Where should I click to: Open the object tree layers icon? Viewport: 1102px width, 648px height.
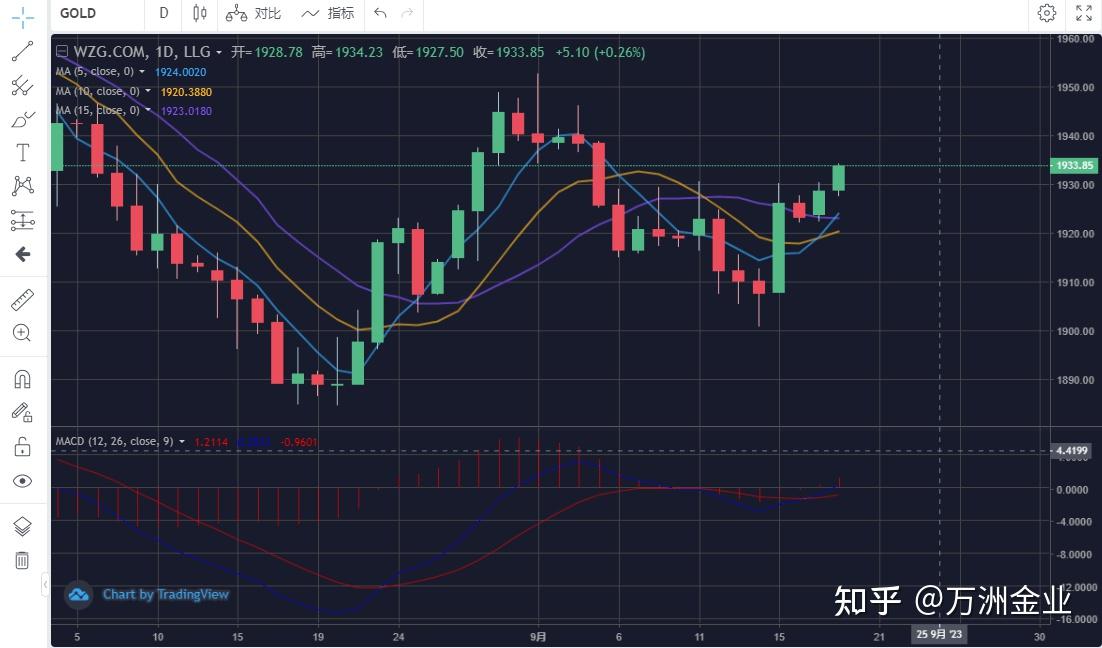pos(22,526)
